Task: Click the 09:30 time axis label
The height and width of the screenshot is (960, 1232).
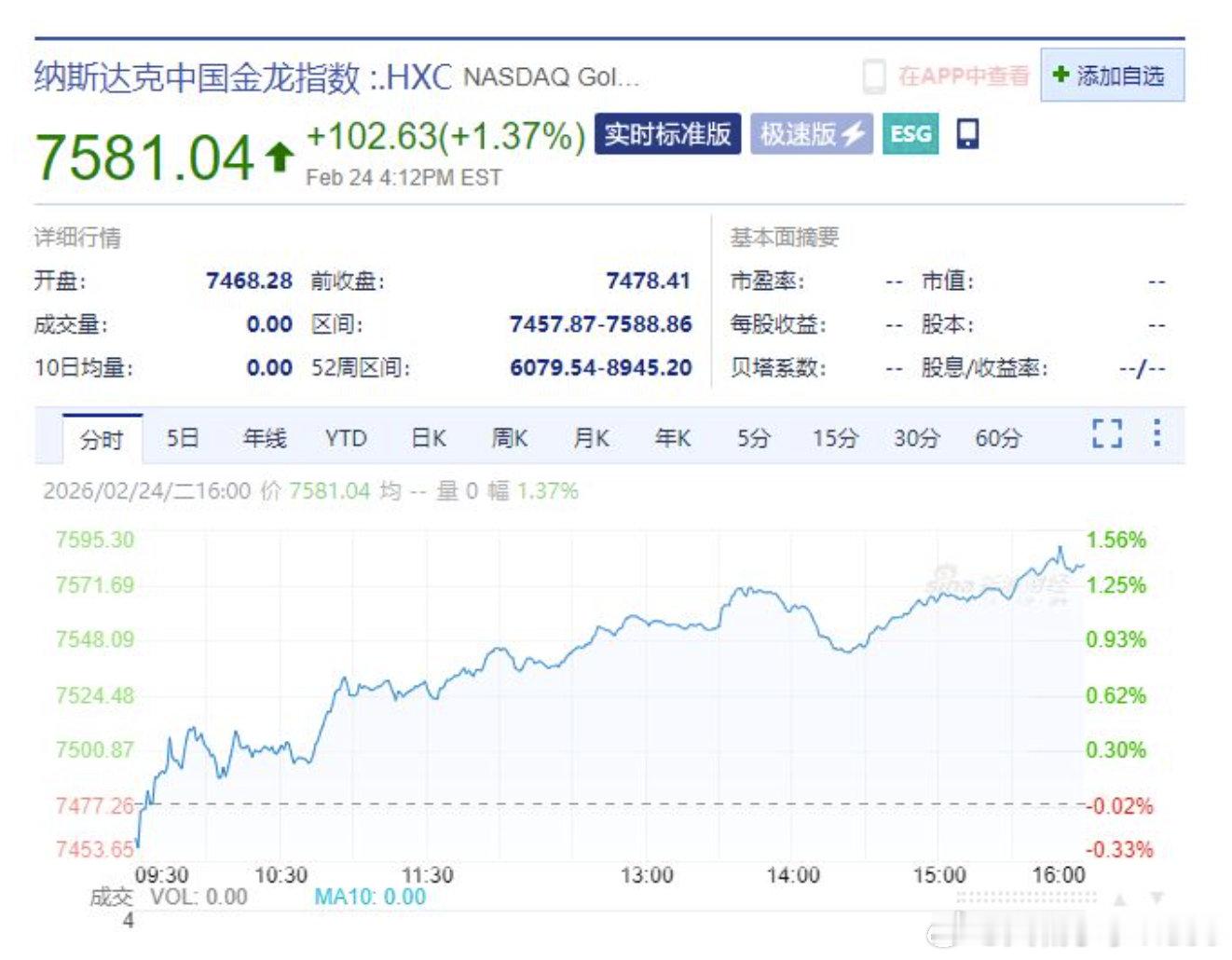Action: point(162,875)
